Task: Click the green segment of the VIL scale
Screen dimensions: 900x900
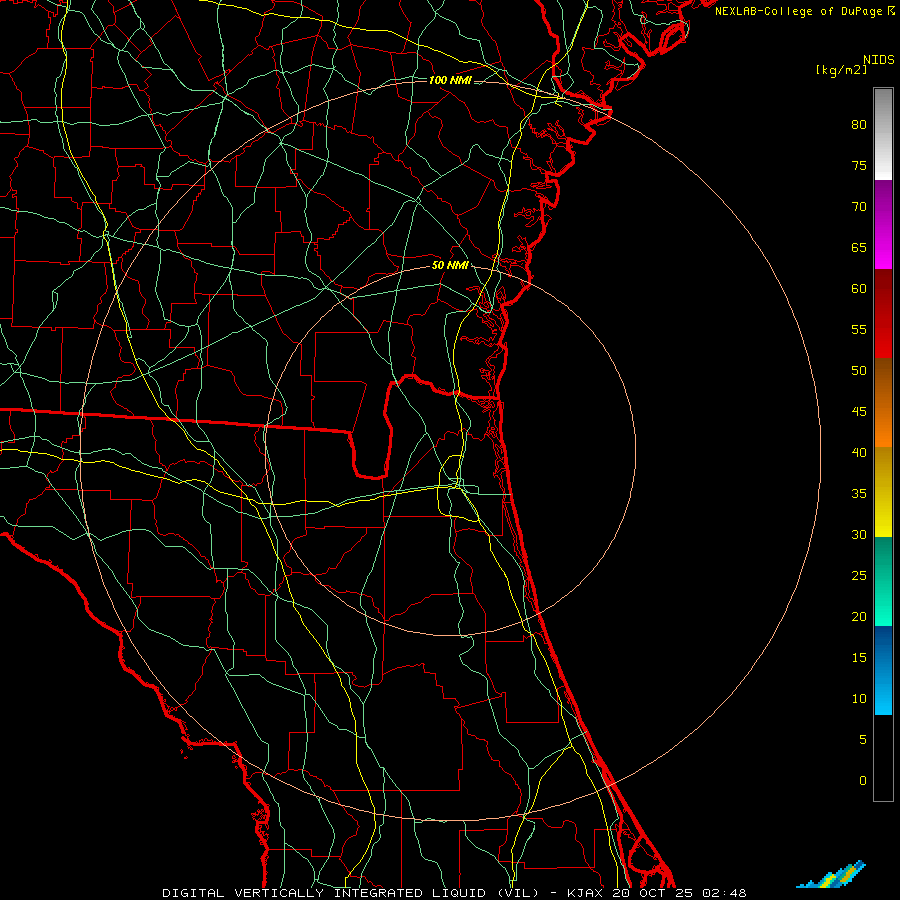Action: pos(883,581)
